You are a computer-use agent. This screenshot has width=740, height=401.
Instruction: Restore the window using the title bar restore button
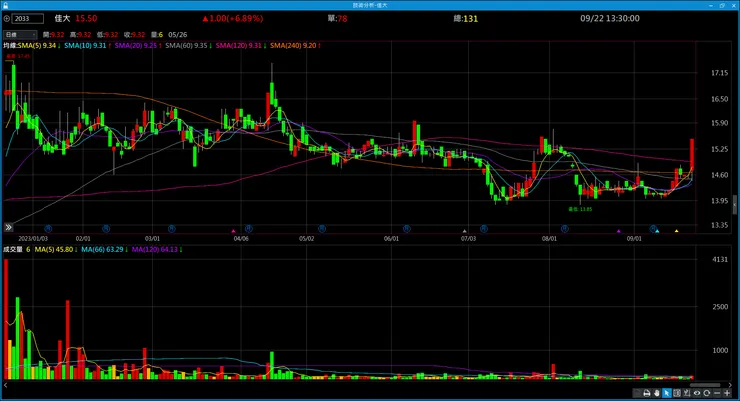pyautogui.click(x=722, y=5)
